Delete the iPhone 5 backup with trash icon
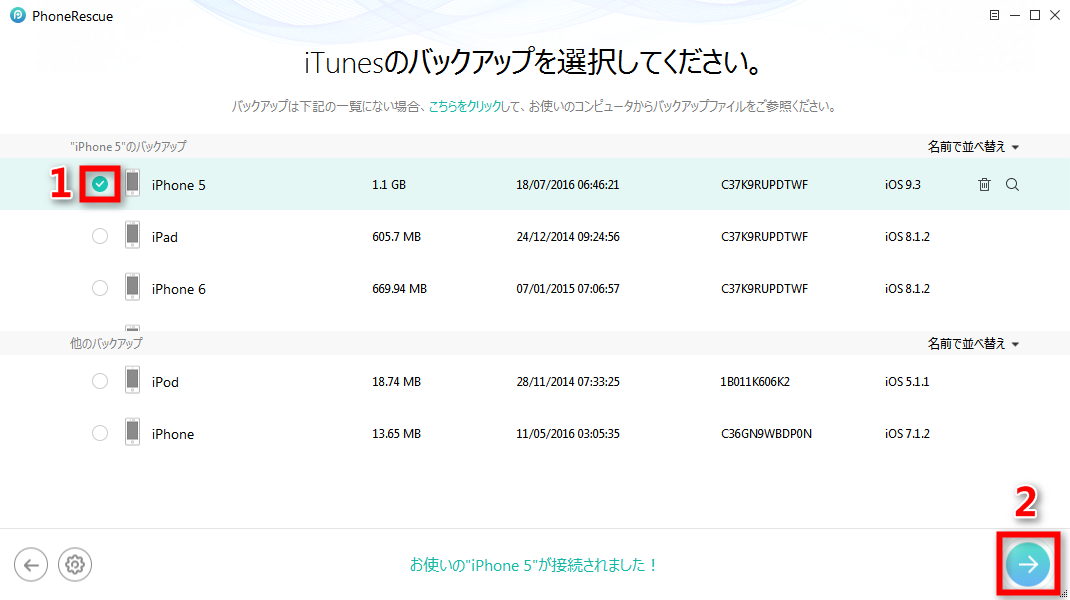 tap(984, 184)
